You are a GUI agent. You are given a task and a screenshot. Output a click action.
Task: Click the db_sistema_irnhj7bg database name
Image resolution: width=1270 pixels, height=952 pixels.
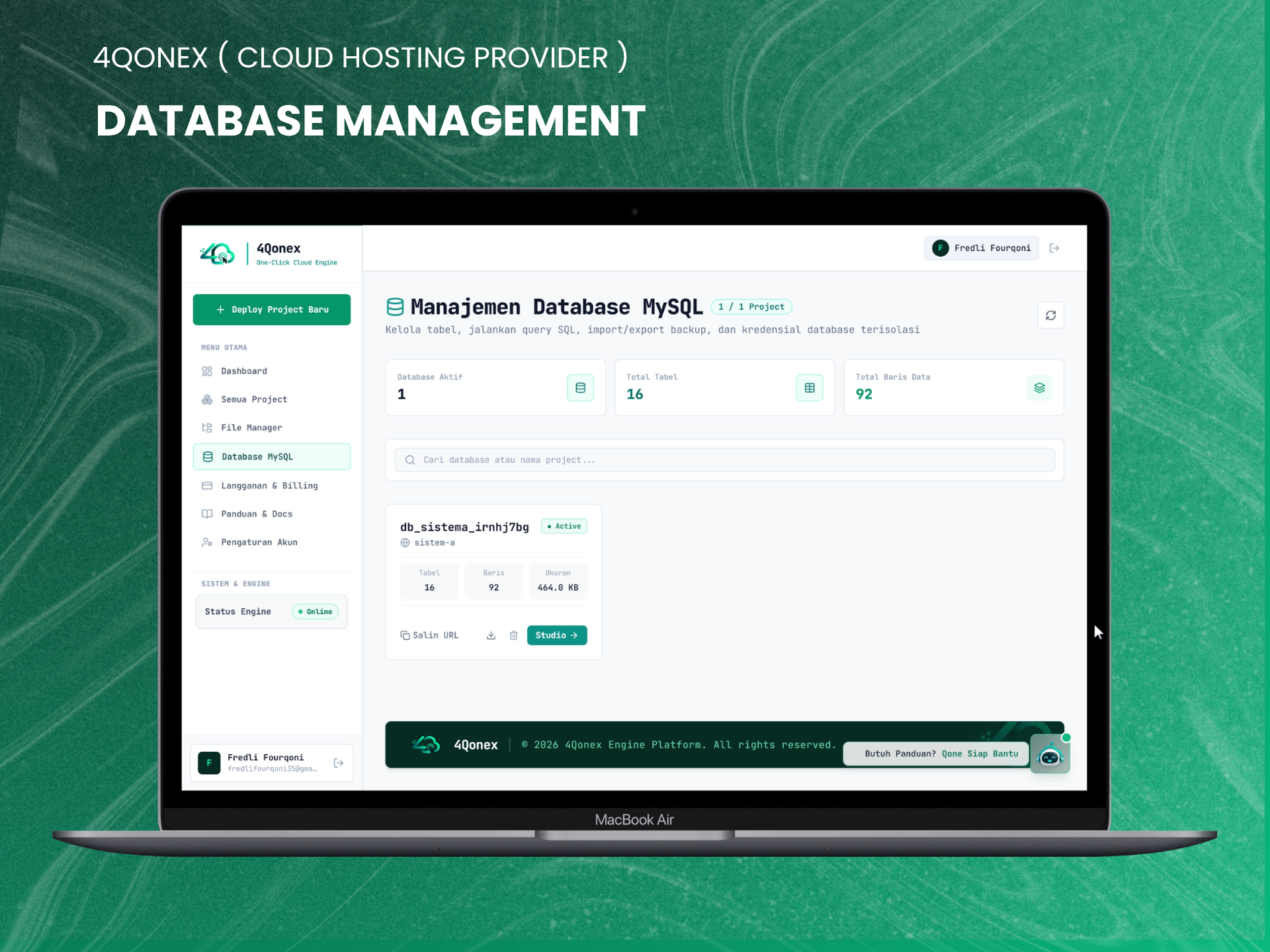coord(464,527)
